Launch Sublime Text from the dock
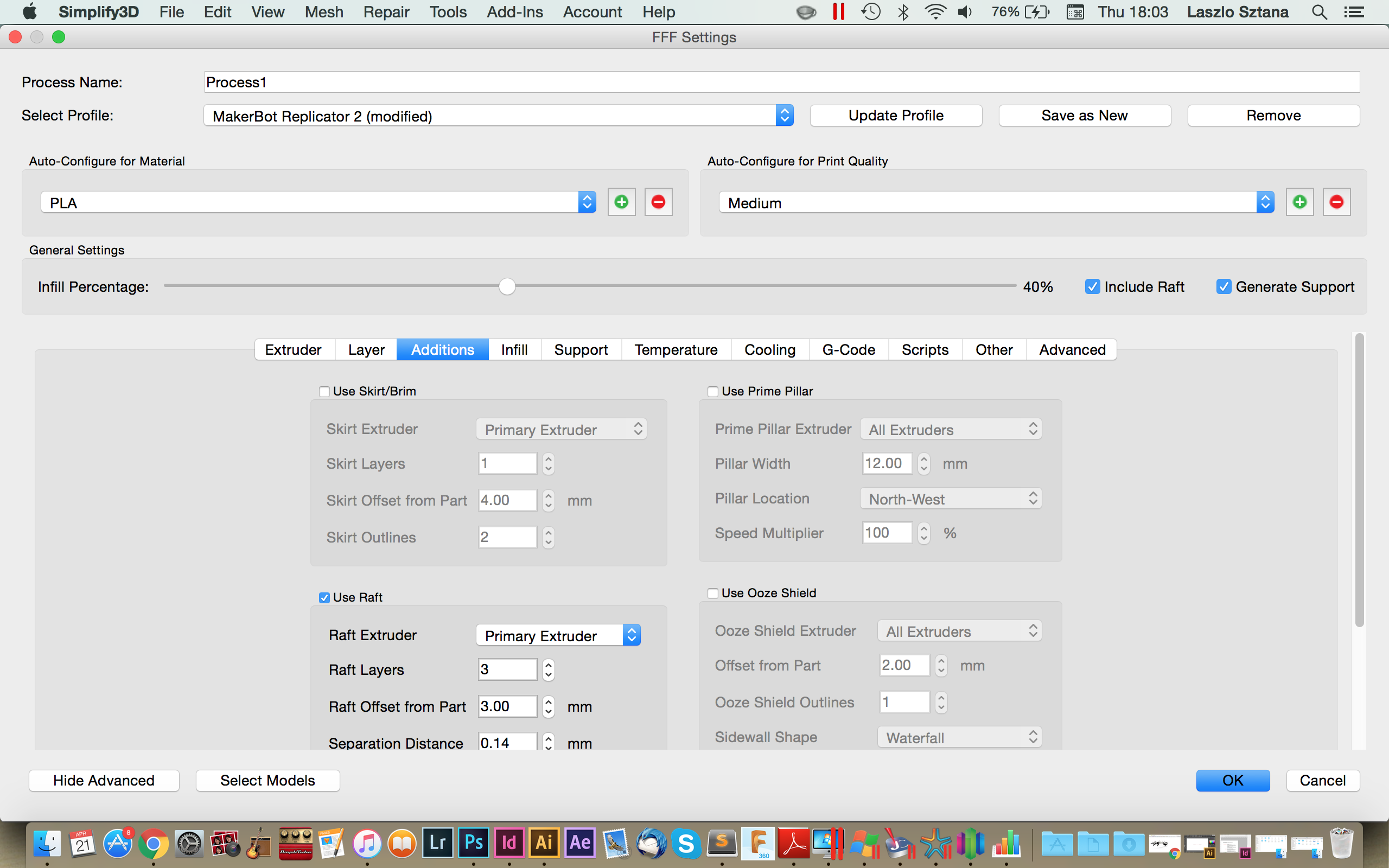 click(722, 844)
